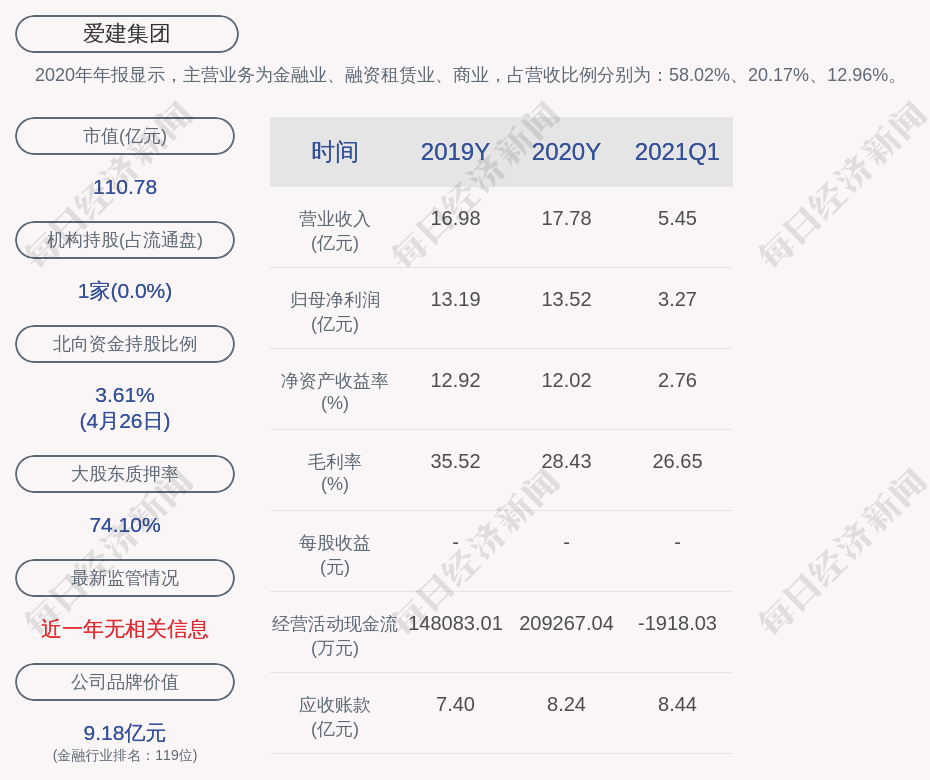Click the 2020Y column header
The height and width of the screenshot is (780, 930).
point(566,152)
